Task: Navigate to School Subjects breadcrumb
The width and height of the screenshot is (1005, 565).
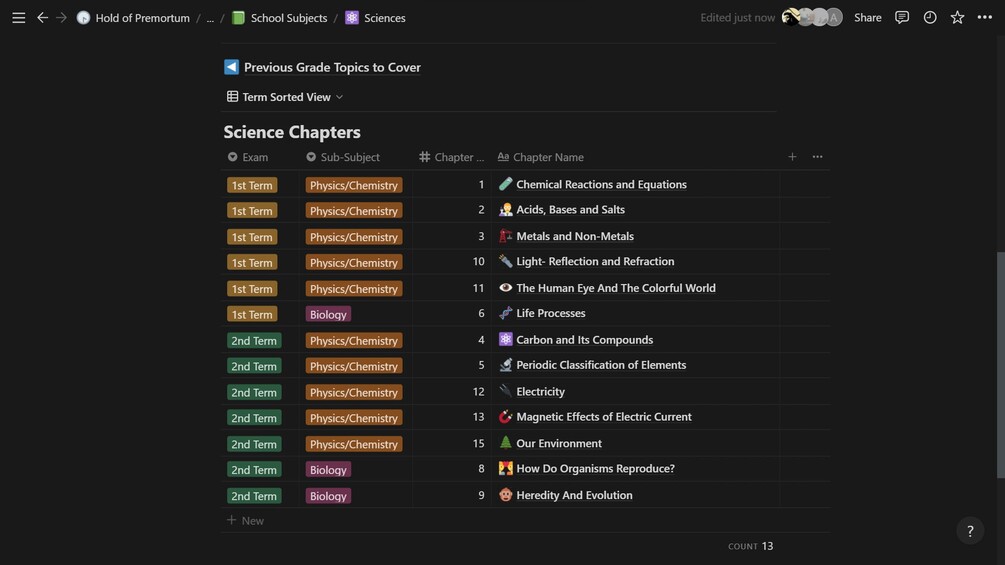Action: point(288,18)
